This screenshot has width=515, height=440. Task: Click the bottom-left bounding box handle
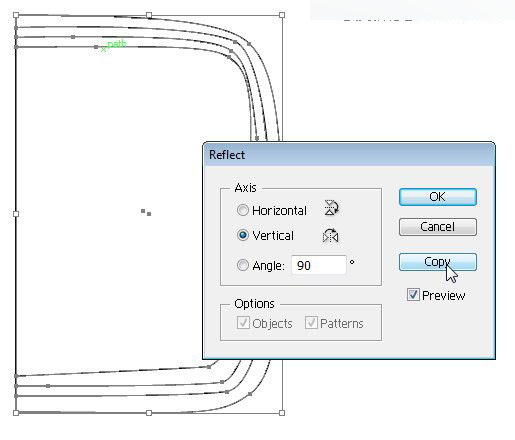(16, 413)
